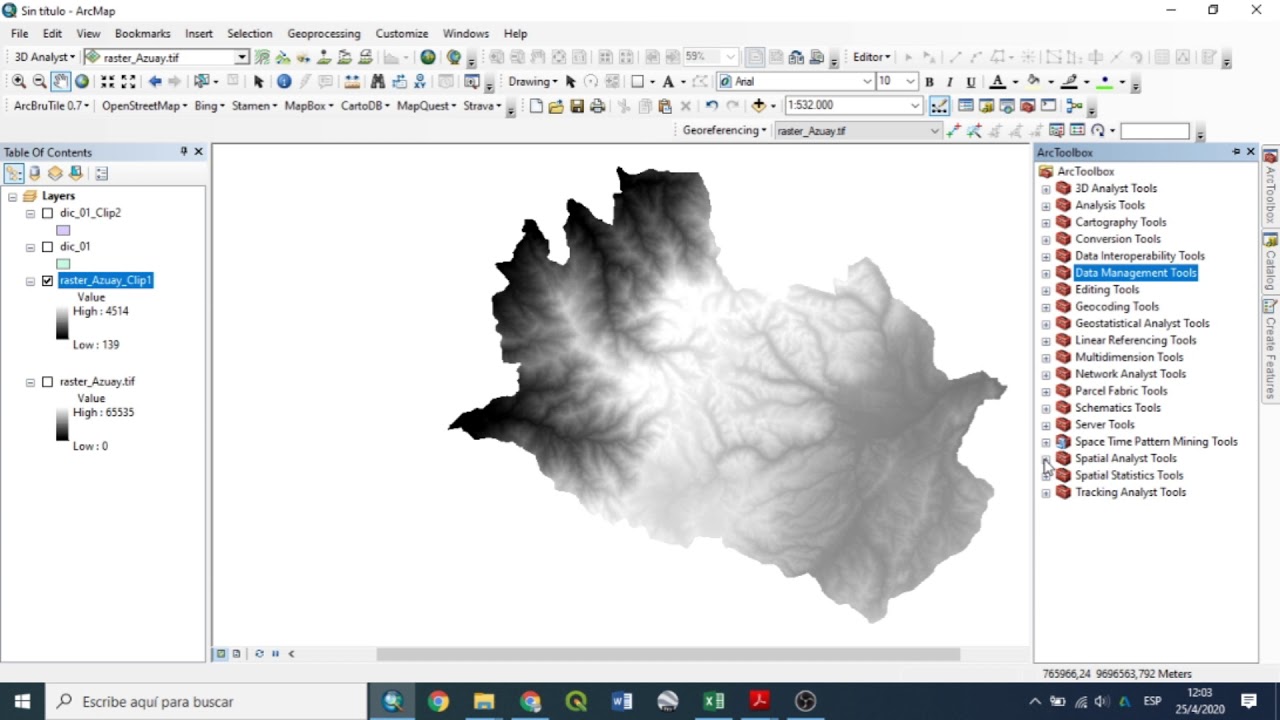
Task: Select the Zoom Out tool
Action: click(x=39, y=81)
